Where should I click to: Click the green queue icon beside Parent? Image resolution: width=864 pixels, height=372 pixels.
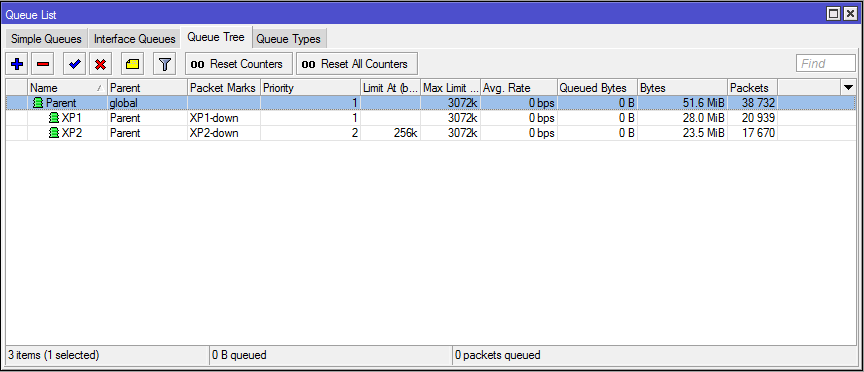click(x=39, y=103)
